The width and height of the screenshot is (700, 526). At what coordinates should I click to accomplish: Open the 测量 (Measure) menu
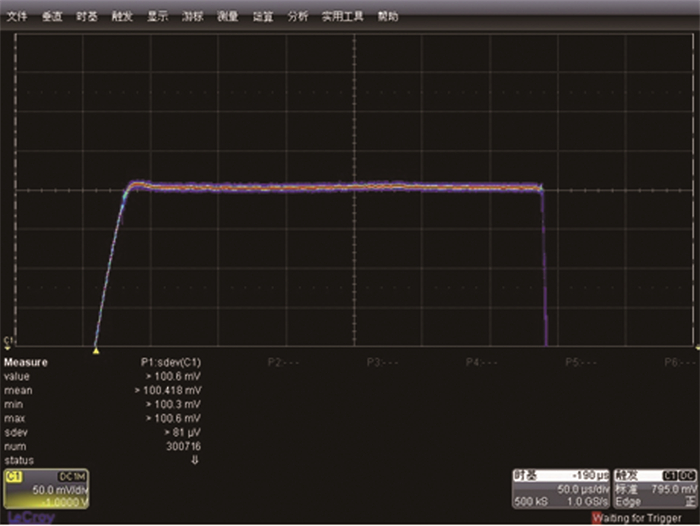click(227, 18)
